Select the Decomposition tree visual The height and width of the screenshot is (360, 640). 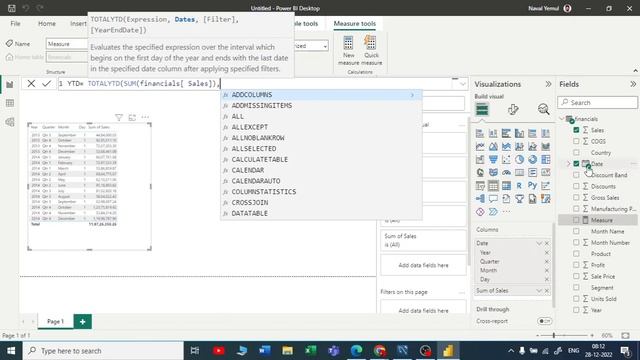pyautogui.click(x=480, y=199)
